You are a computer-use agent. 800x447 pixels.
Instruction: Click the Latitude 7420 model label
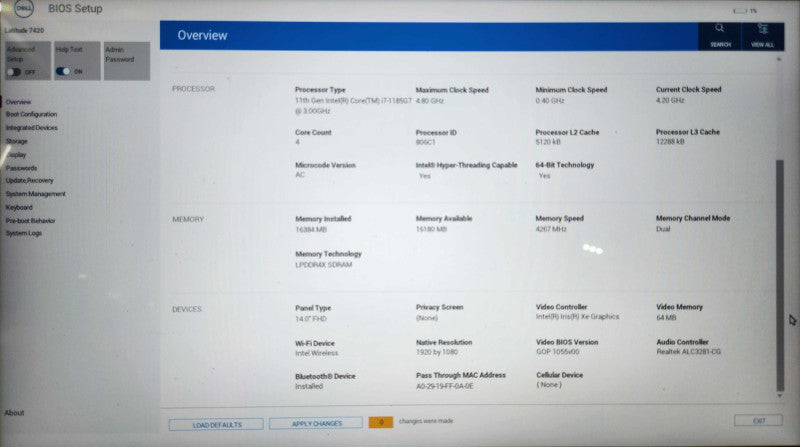tap(24, 31)
